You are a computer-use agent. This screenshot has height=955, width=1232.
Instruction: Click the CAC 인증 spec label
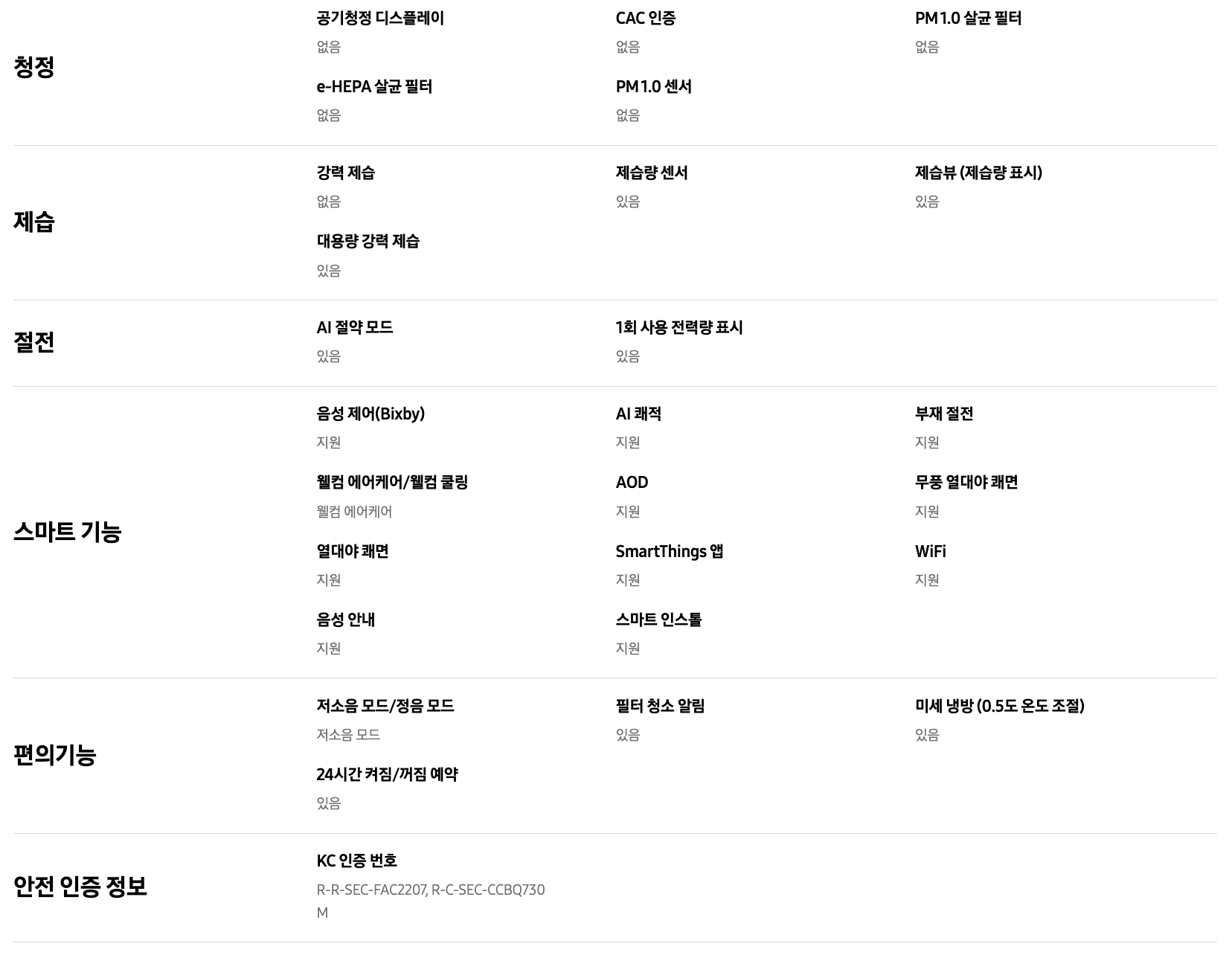(x=646, y=18)
